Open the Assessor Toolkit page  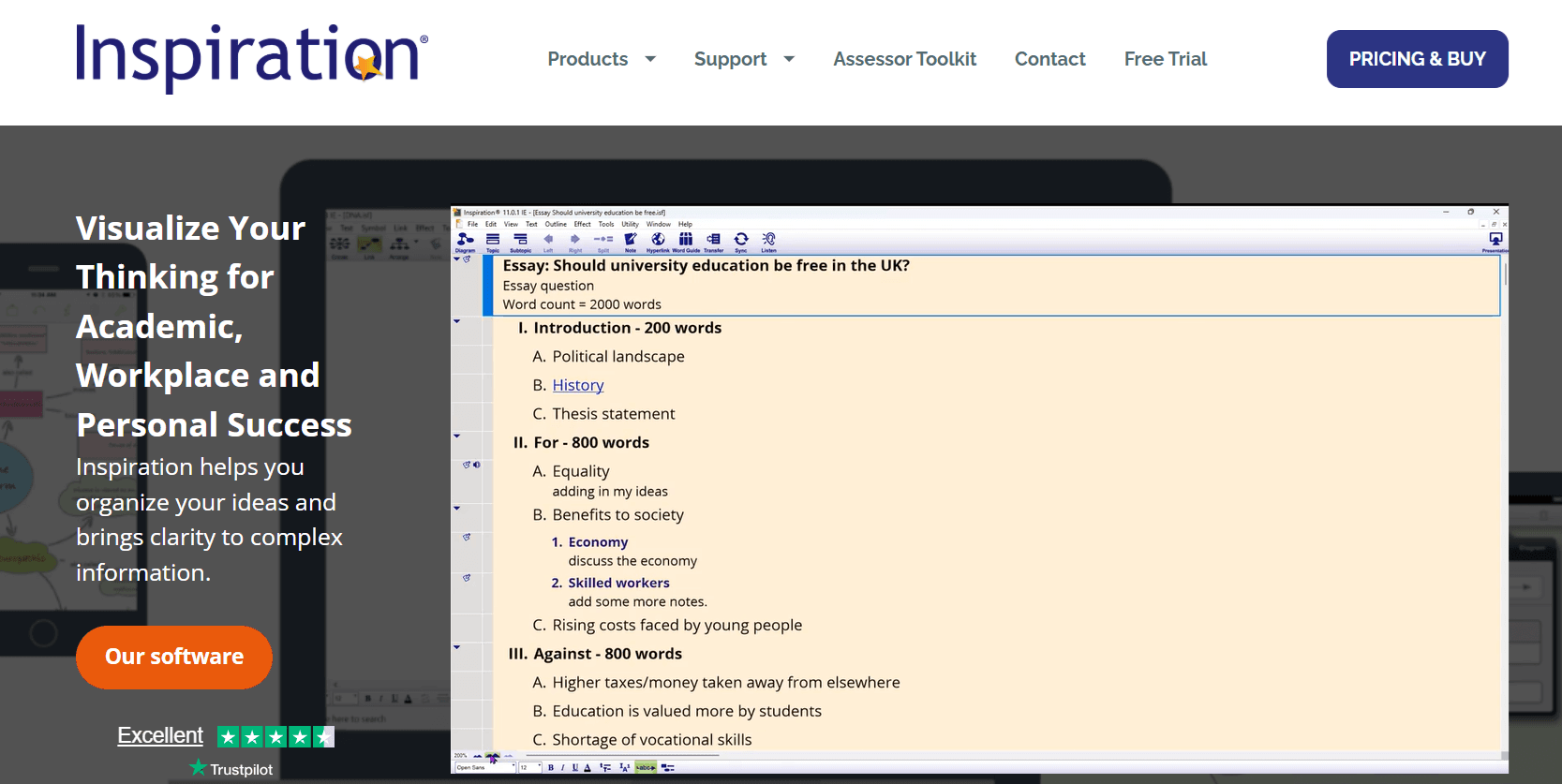click(904, 59)
